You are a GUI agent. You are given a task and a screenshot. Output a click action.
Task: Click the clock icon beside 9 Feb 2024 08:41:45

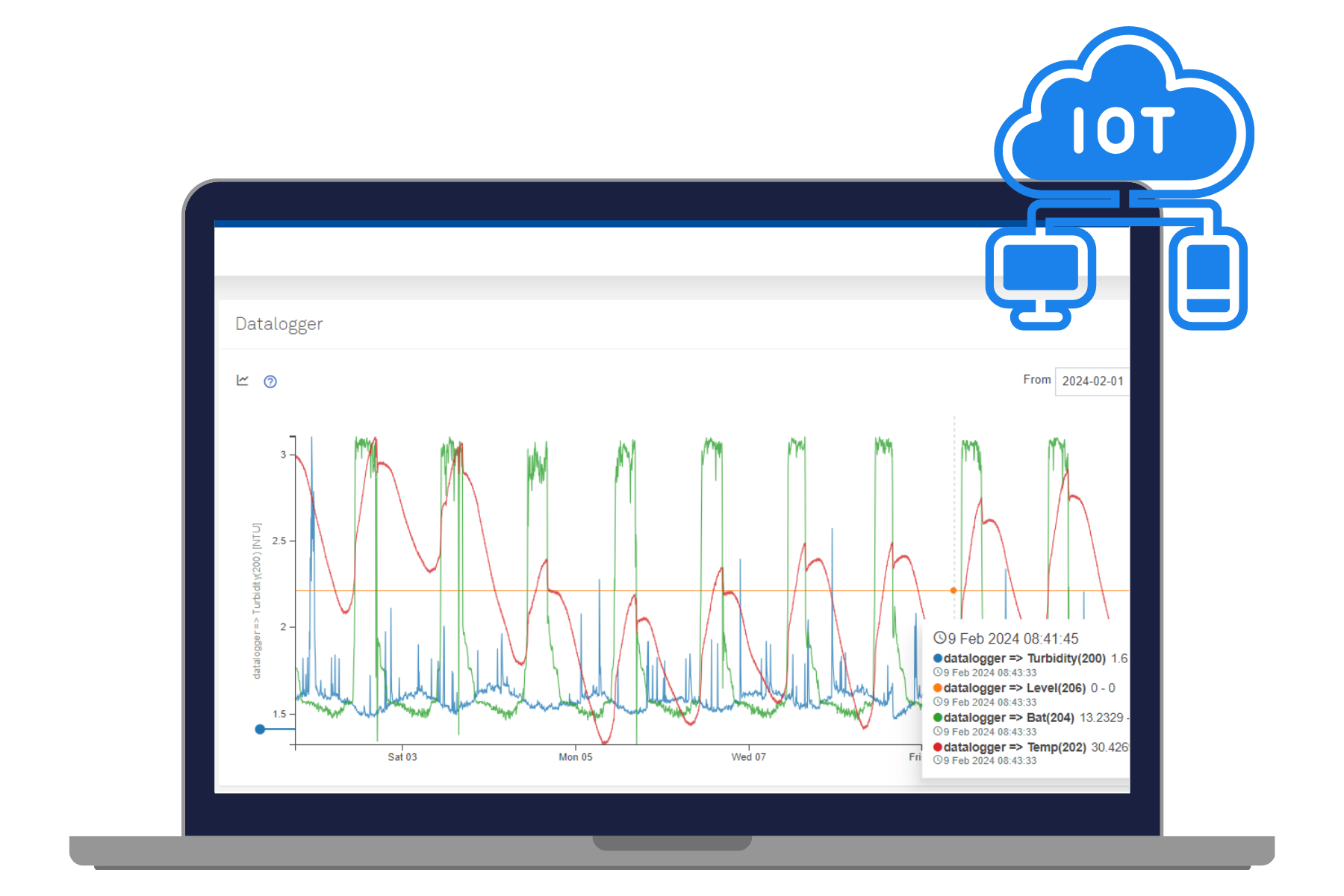[939, 638]
